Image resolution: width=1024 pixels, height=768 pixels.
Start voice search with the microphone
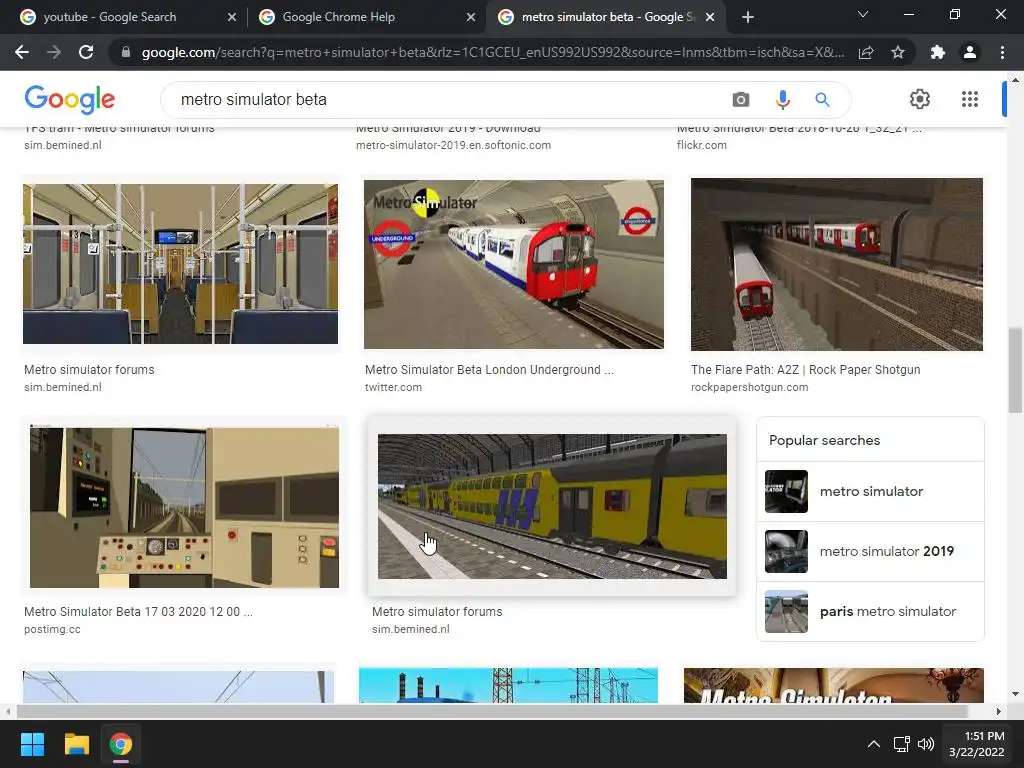click(x=782, y=99)
